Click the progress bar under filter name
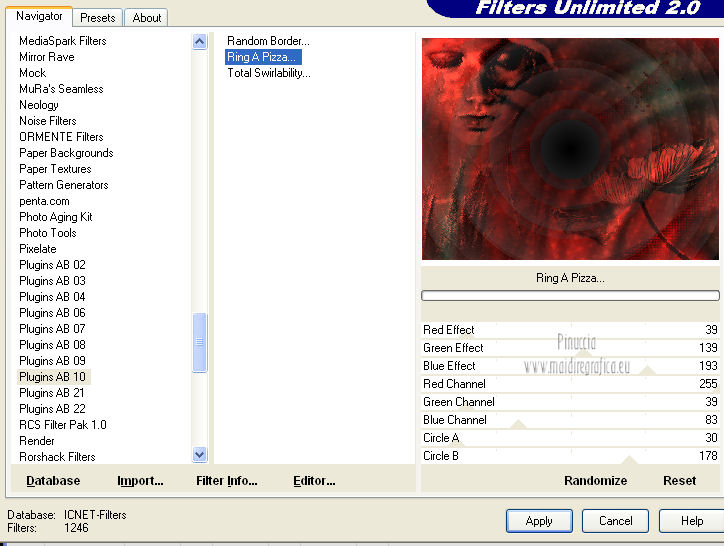 click(570, 296)
